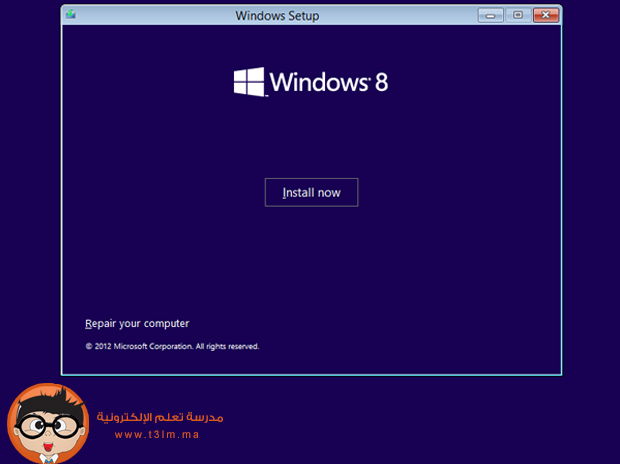Minimize the Windows Setup window
The image size is (620, 464).
pyautogui.click(x=490, y=15)
